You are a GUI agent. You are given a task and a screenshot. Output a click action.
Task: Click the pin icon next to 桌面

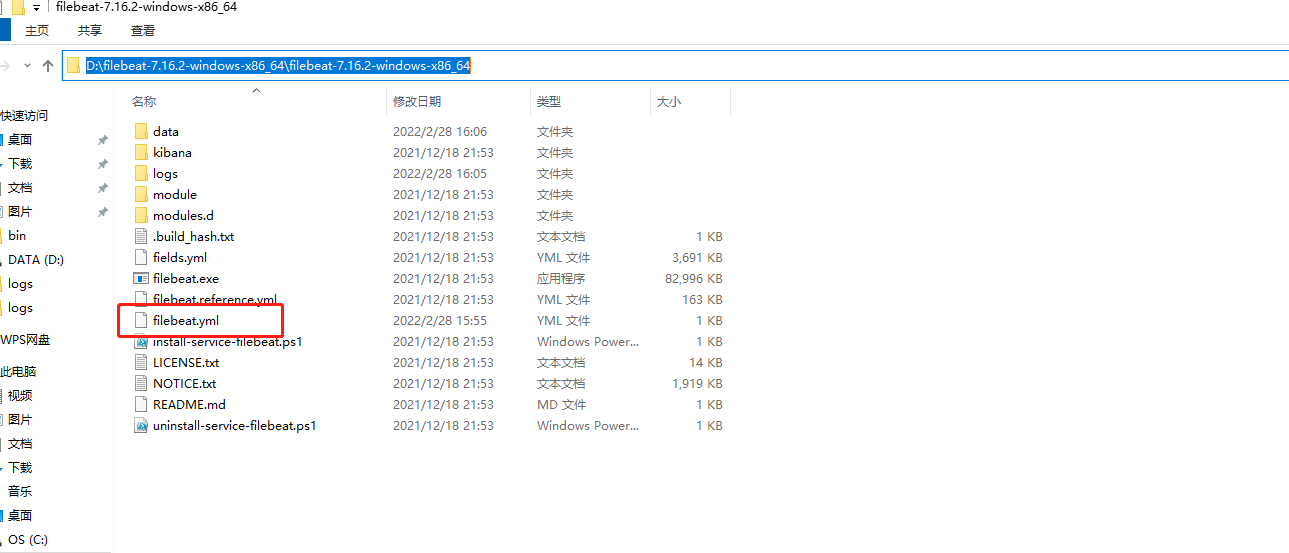[102, 140]
